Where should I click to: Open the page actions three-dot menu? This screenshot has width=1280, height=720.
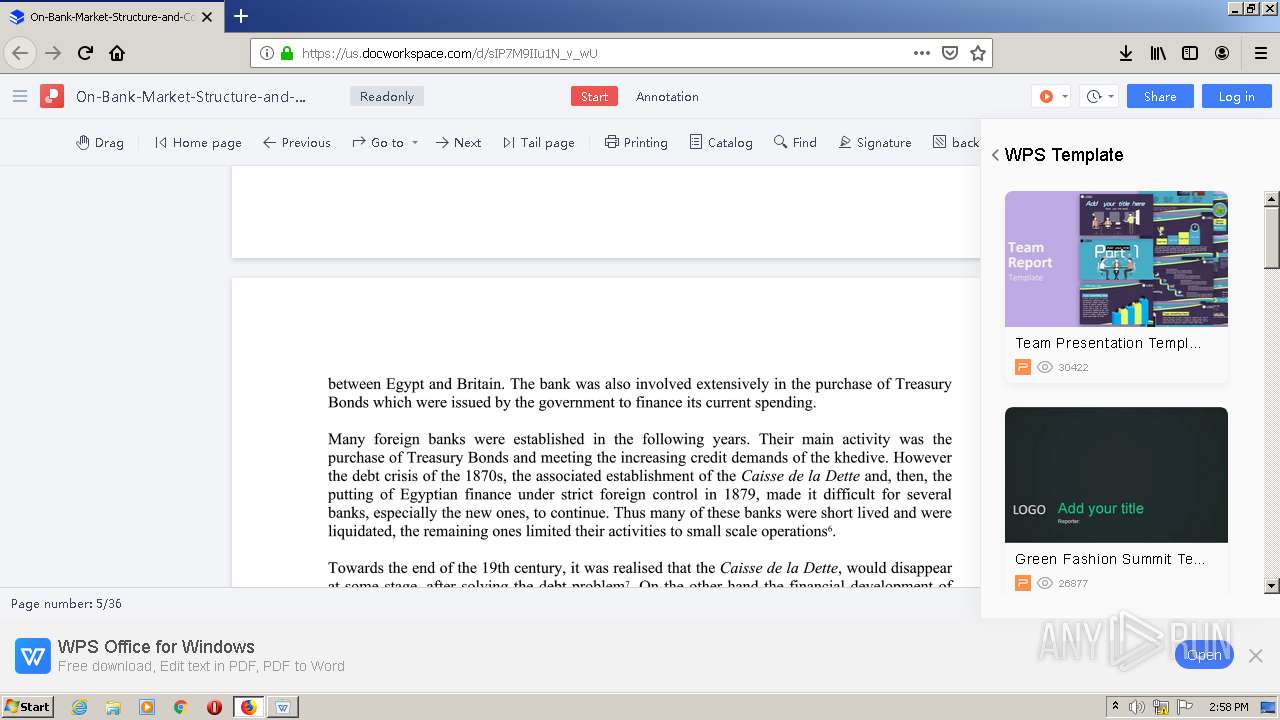pos(921,53)
